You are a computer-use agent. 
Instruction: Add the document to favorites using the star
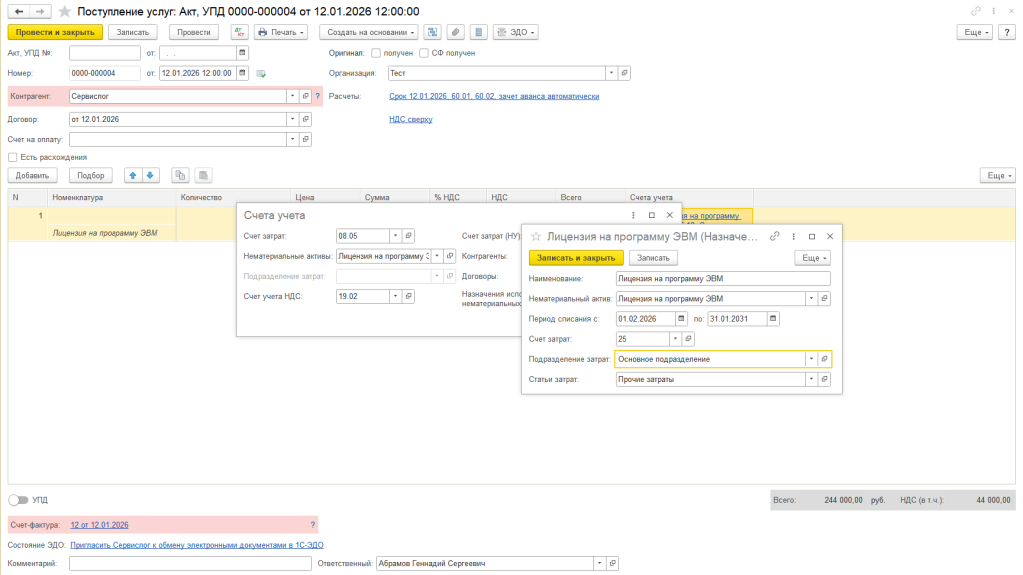click(65, 11)
